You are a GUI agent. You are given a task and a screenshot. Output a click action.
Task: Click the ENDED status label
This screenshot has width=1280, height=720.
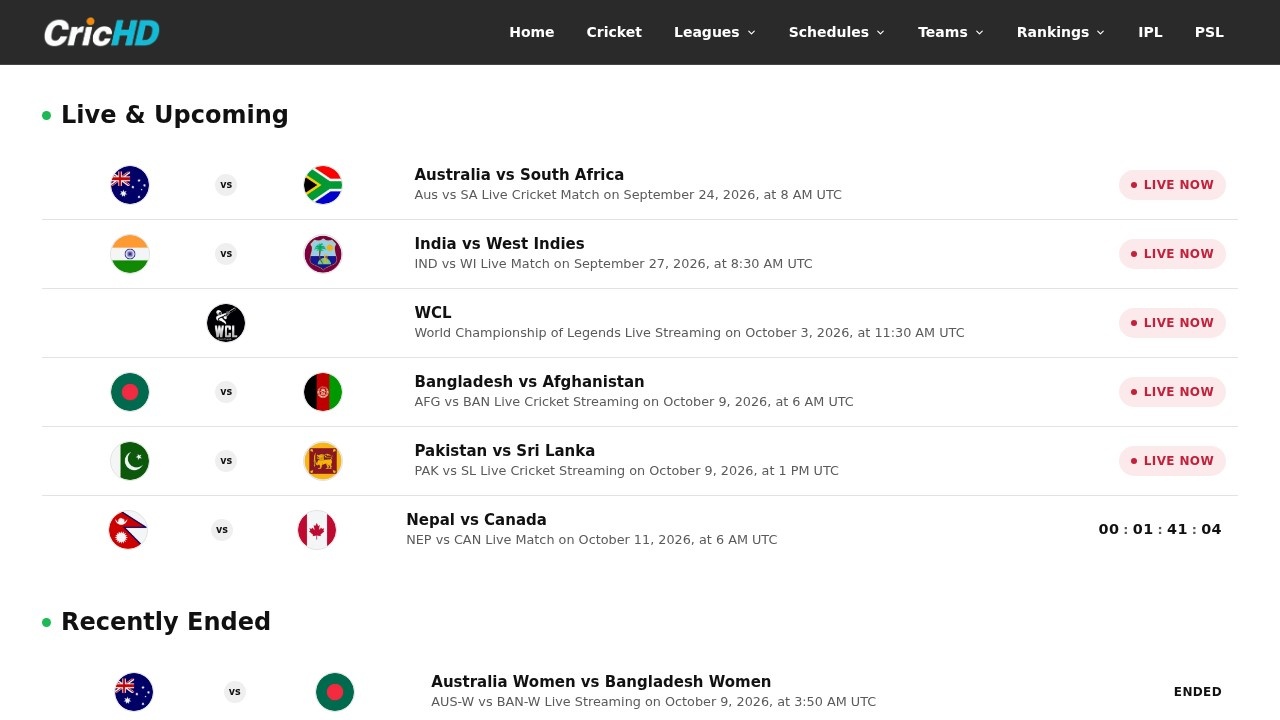[x=1198, y=692]
